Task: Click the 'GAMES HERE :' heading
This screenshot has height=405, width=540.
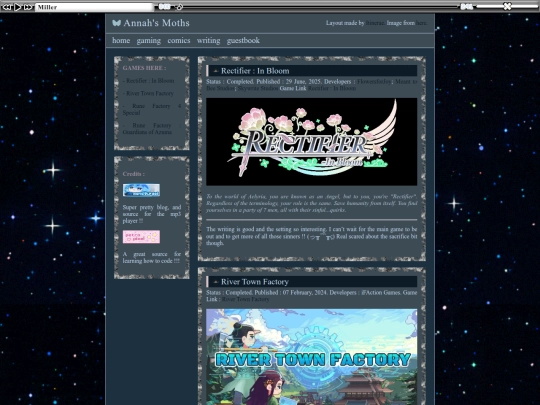Action: 144,68
